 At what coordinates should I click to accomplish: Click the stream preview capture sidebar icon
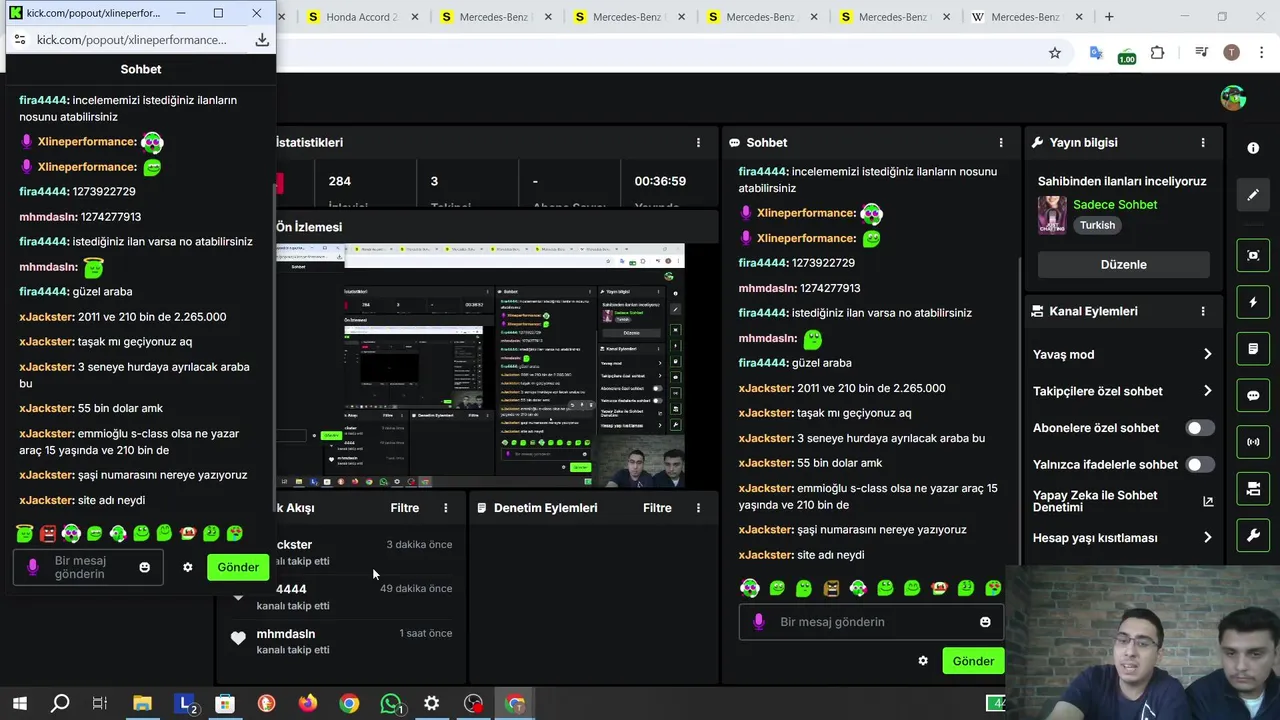tap(1253, 255)
